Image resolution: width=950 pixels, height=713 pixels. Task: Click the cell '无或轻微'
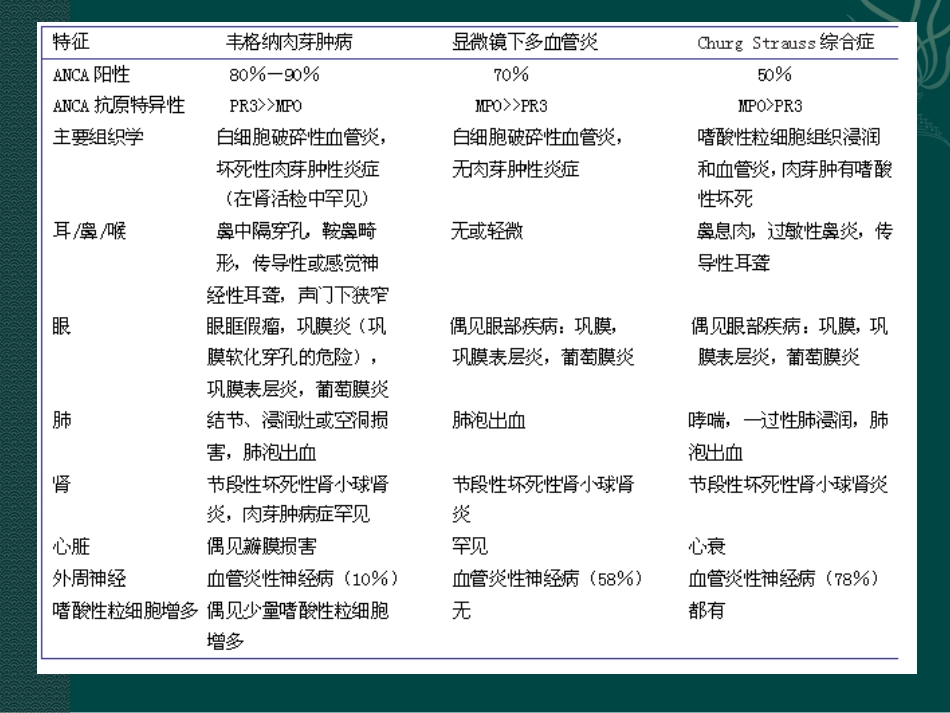(487, 231)
